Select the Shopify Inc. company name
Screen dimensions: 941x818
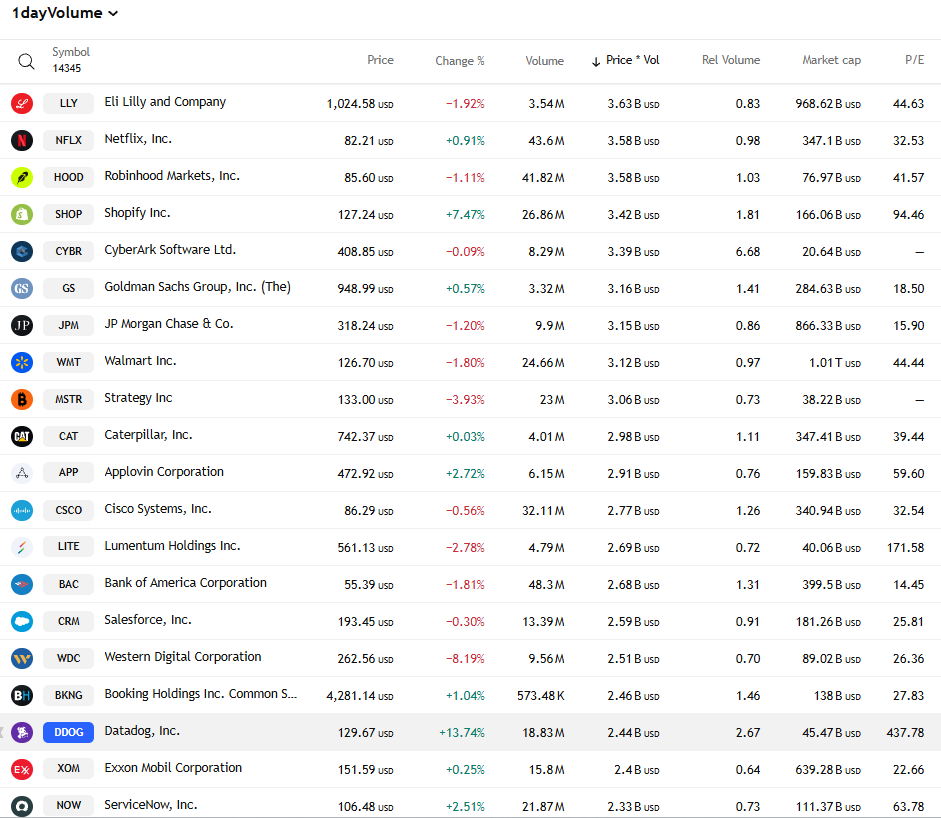(137, 213)
